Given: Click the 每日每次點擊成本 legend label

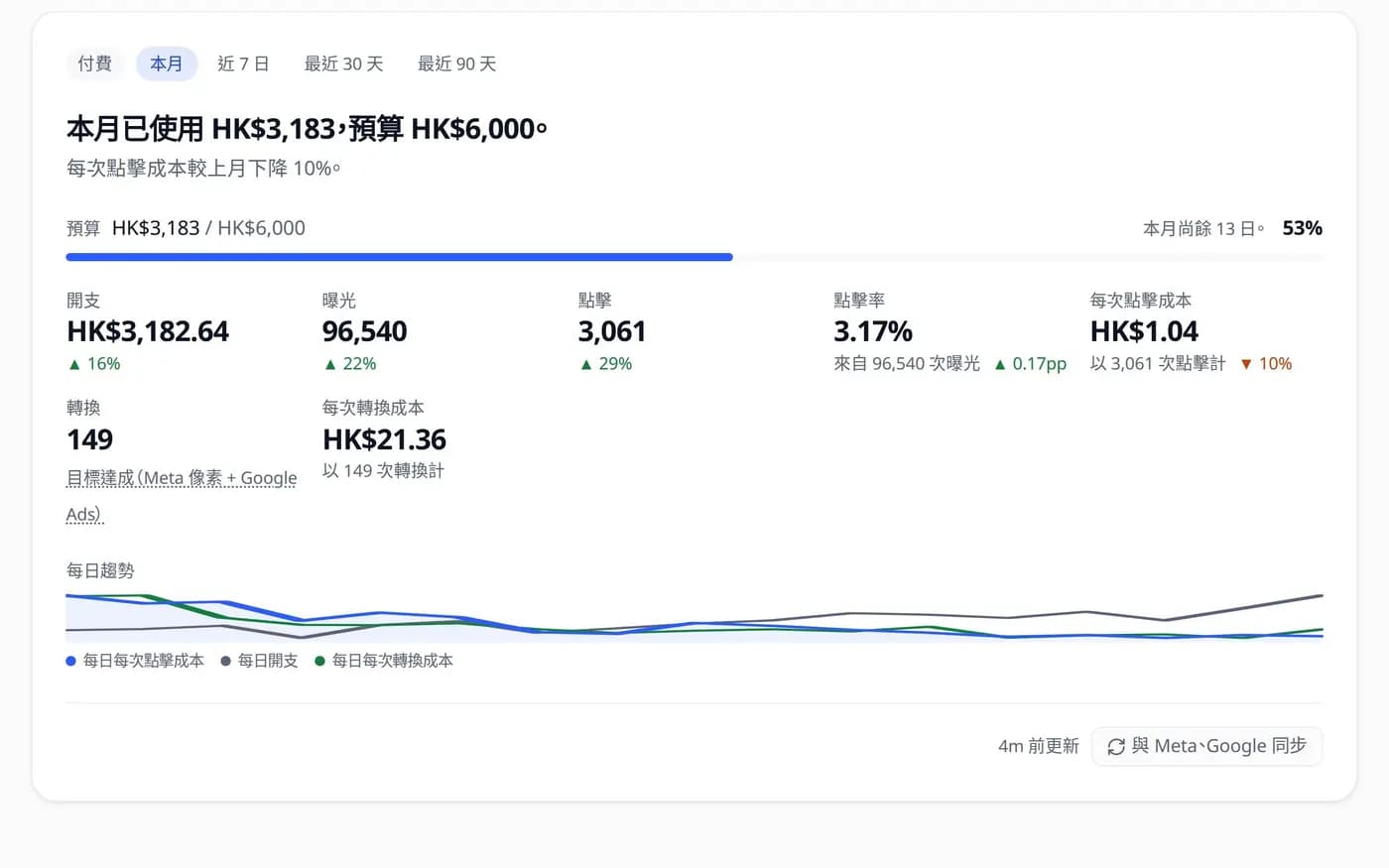Looking at the screenshot, I should point(144,661).
